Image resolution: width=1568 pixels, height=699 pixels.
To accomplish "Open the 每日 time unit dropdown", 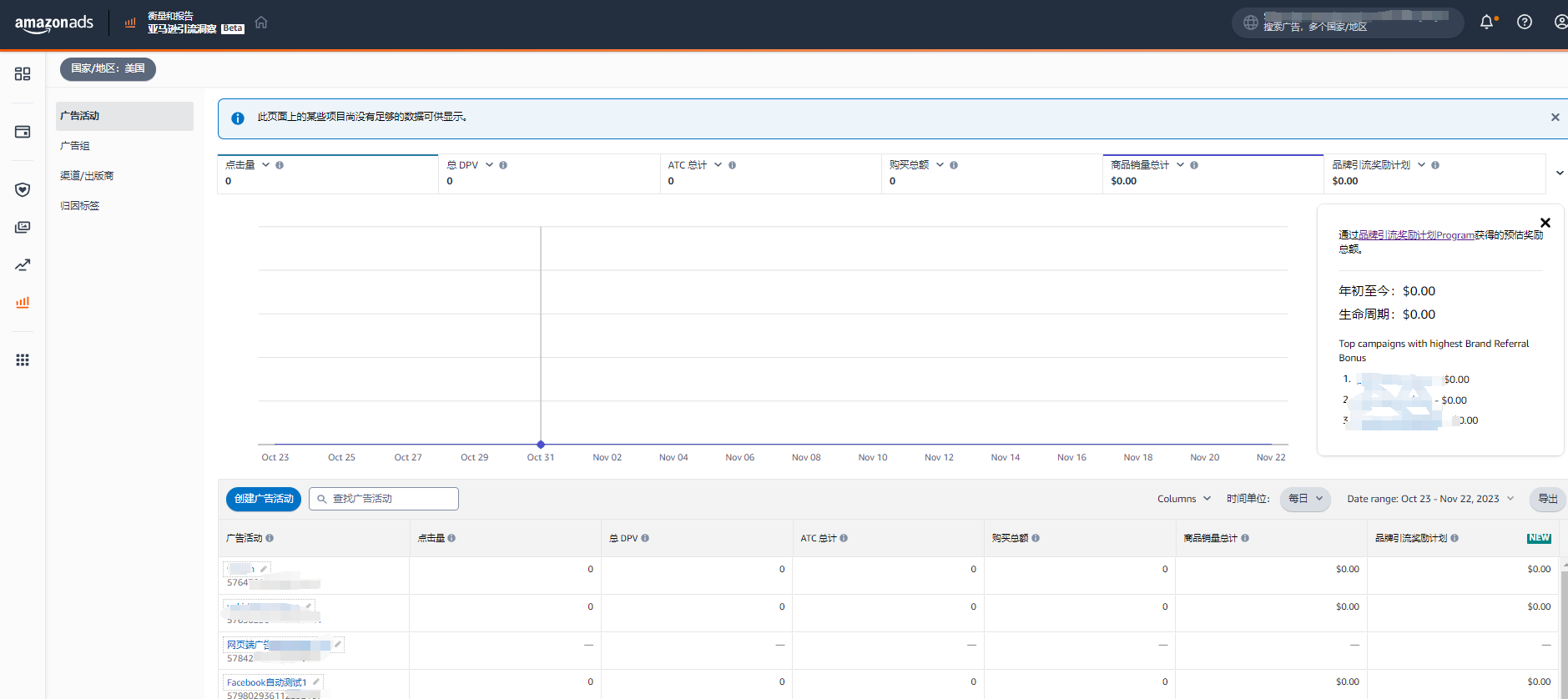I will point(1305,499).
